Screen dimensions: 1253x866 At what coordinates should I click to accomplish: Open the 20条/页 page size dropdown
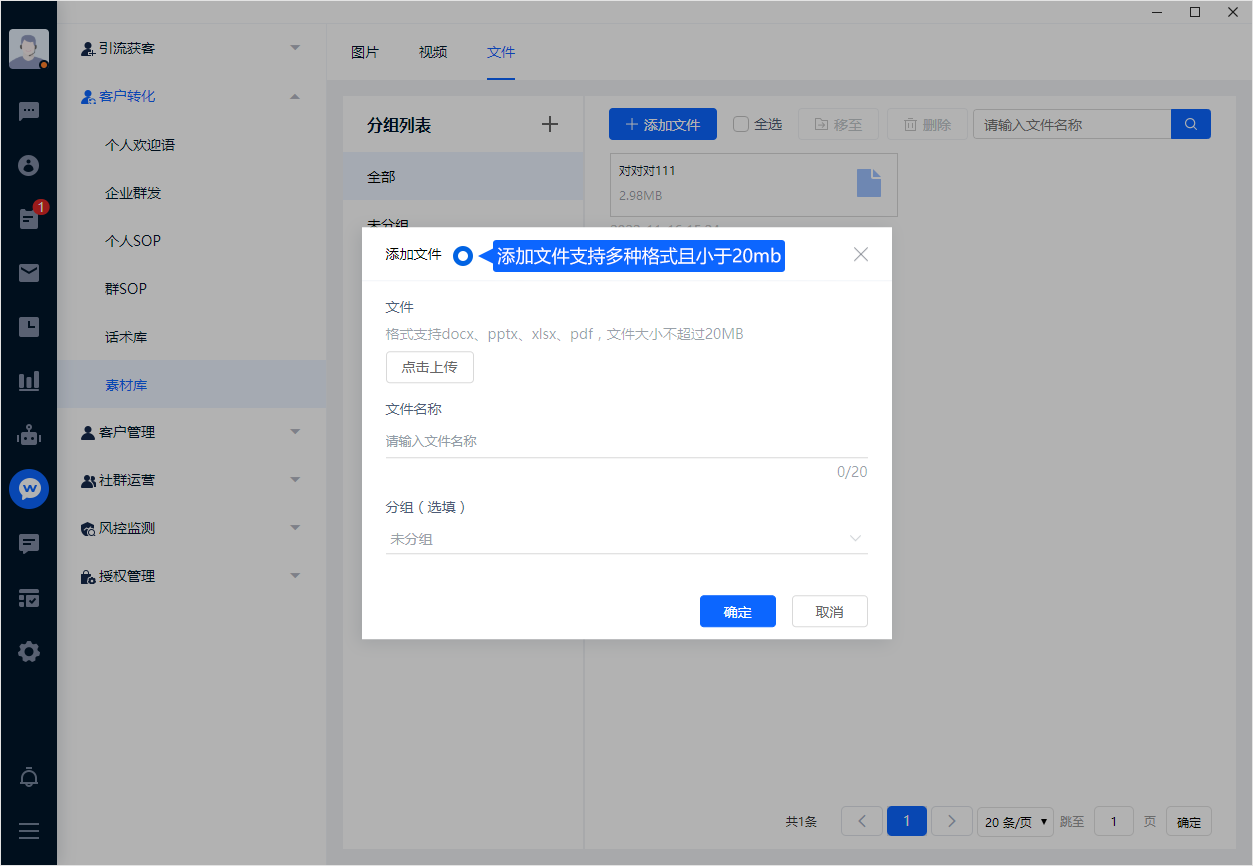[x=1014, y=822]
